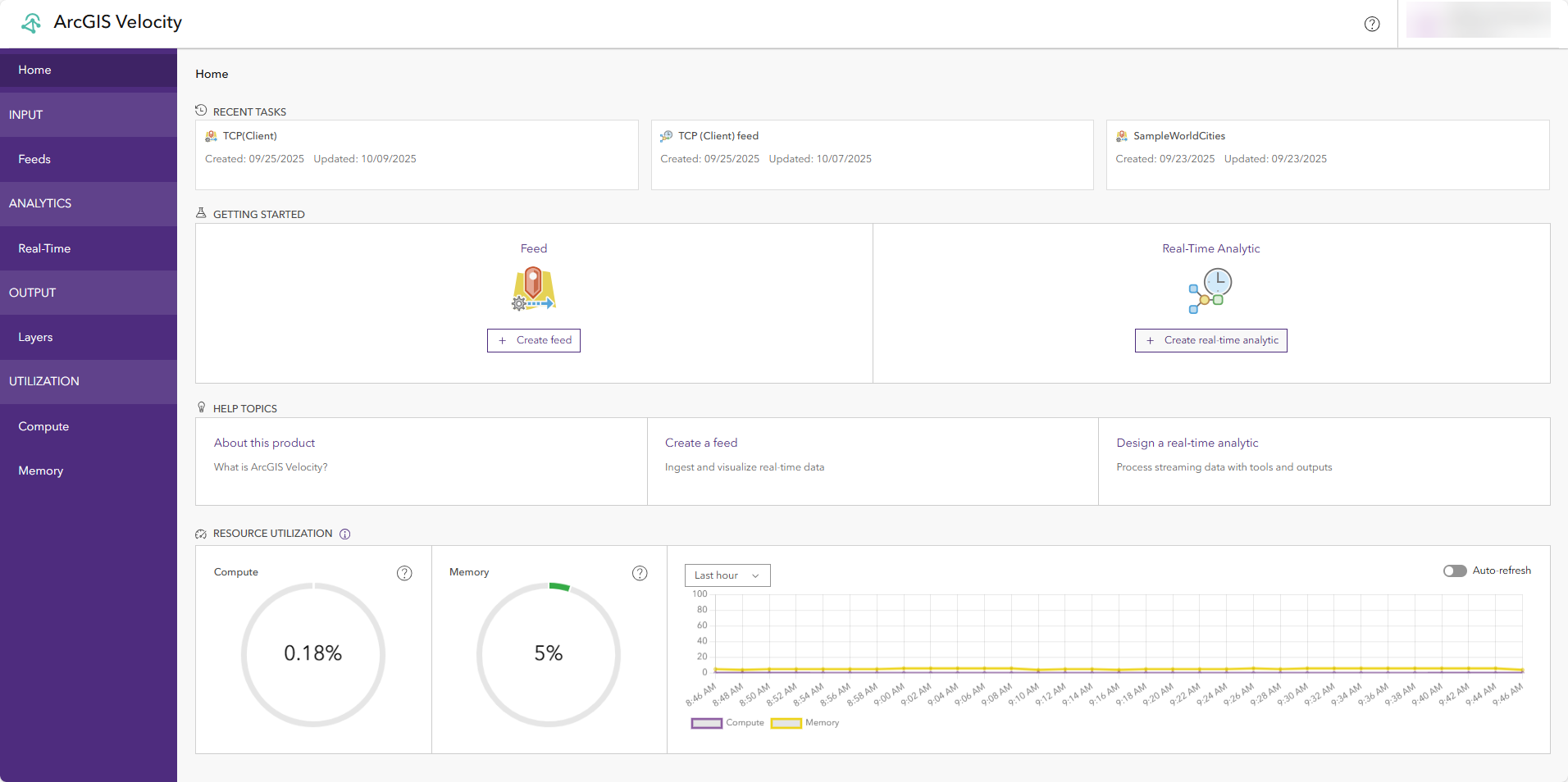Viewport: 1568px width, 782px height.
Task: Click the Home breadcrumb page title
Action: click(x=212, y=74)
